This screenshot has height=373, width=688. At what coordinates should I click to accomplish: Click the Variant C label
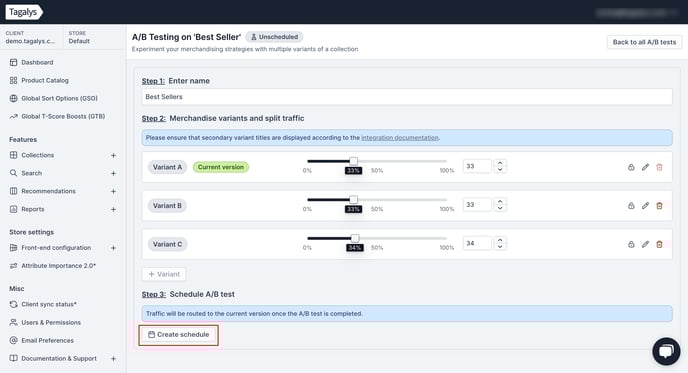(x=168, y=244)
